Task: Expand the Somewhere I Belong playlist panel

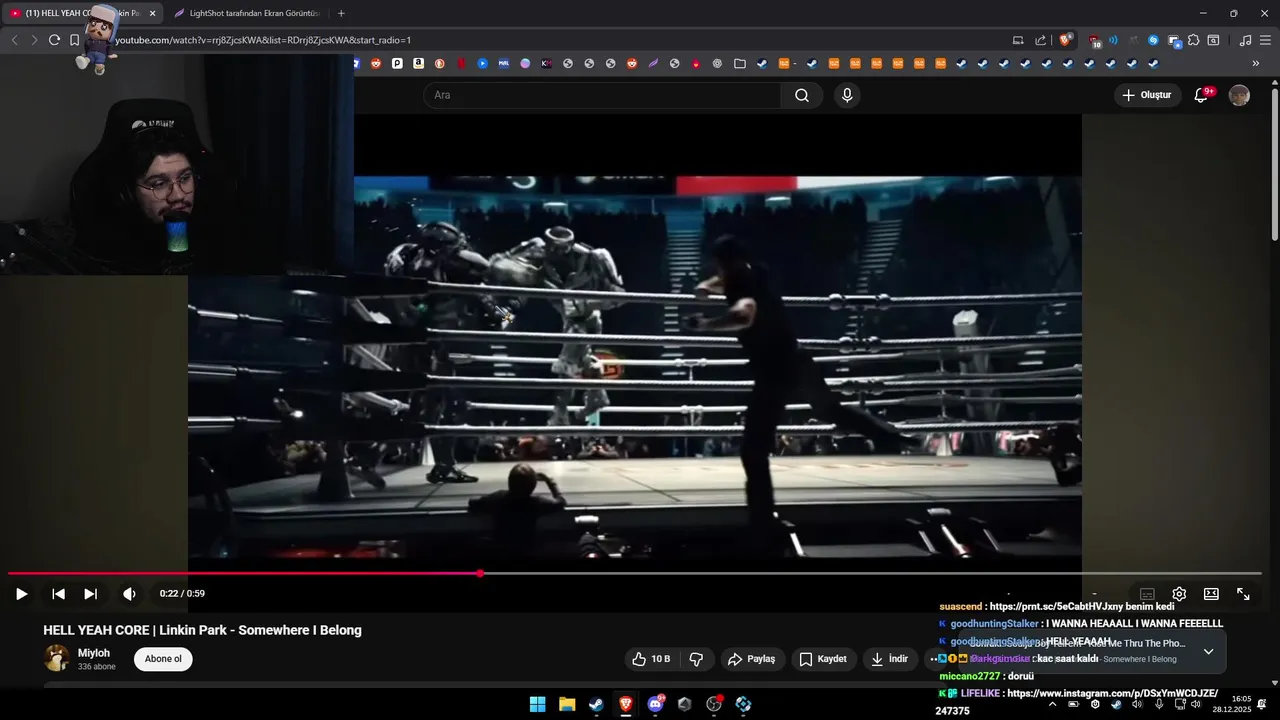Action: click(1208, 651)
